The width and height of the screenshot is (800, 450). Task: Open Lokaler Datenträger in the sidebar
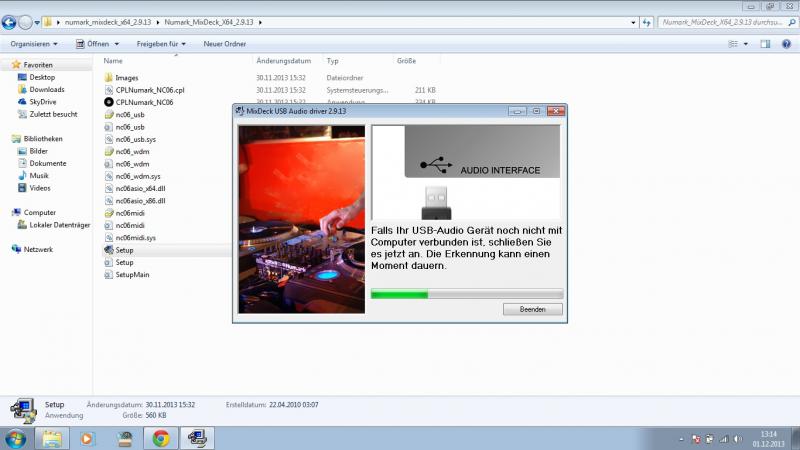(x=59, y=224)
